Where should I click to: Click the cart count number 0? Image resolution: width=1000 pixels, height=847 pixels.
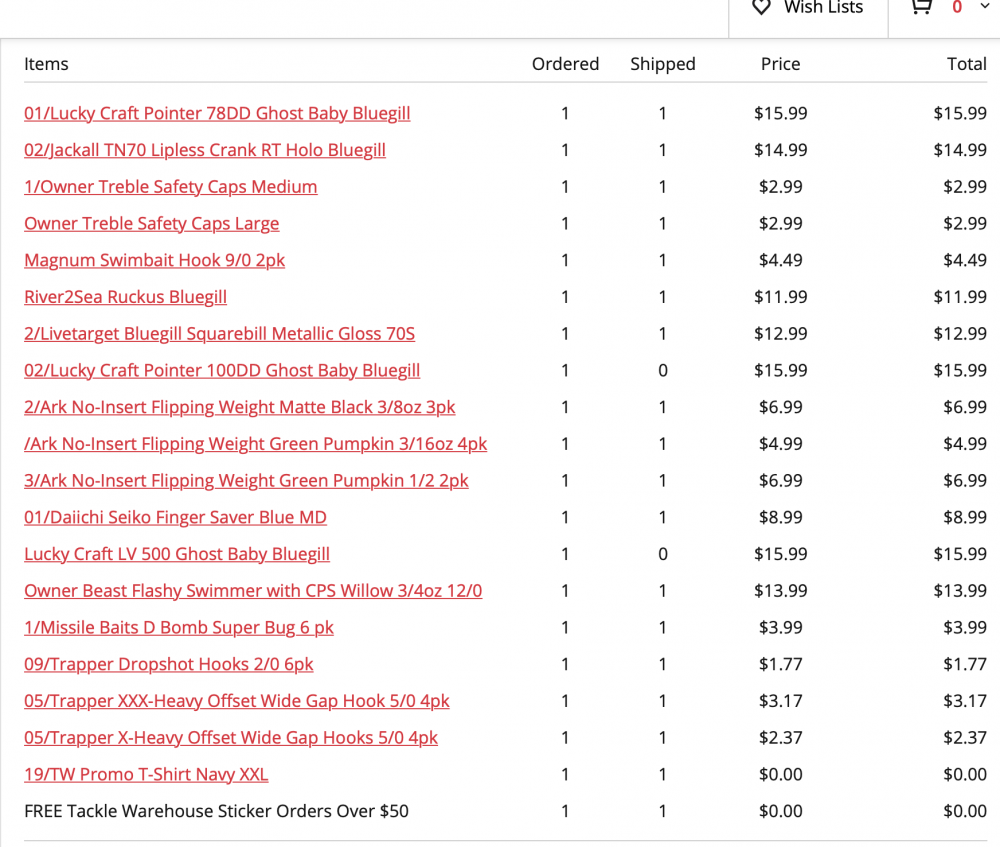point(957,7)
